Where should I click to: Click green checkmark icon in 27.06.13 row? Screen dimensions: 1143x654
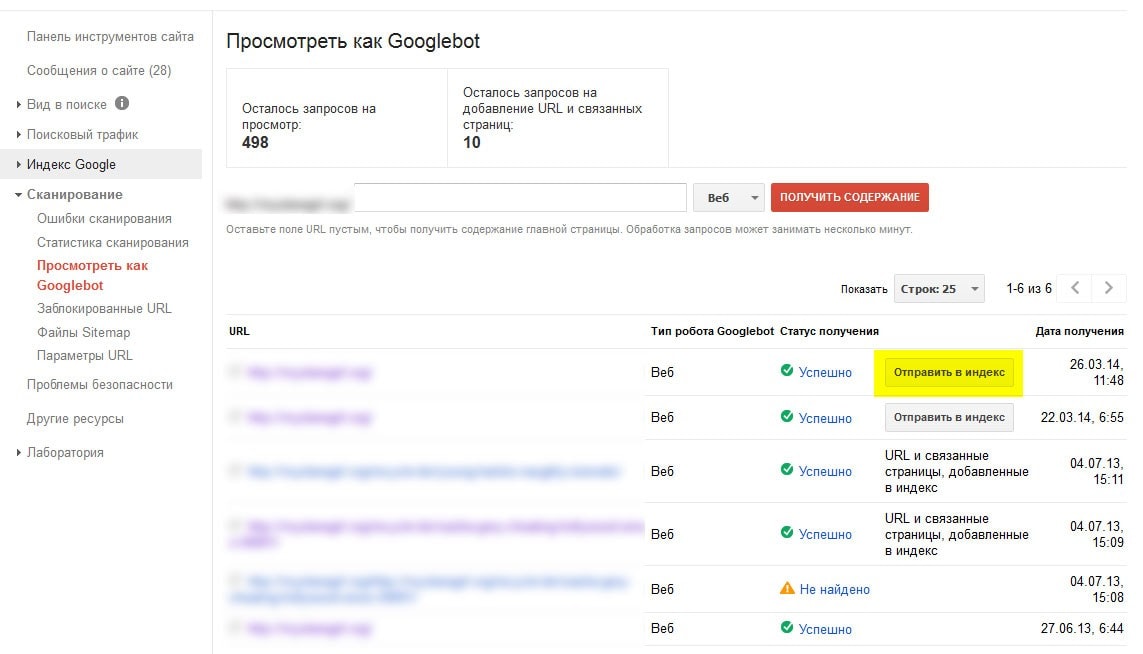(x=786, y=628)
